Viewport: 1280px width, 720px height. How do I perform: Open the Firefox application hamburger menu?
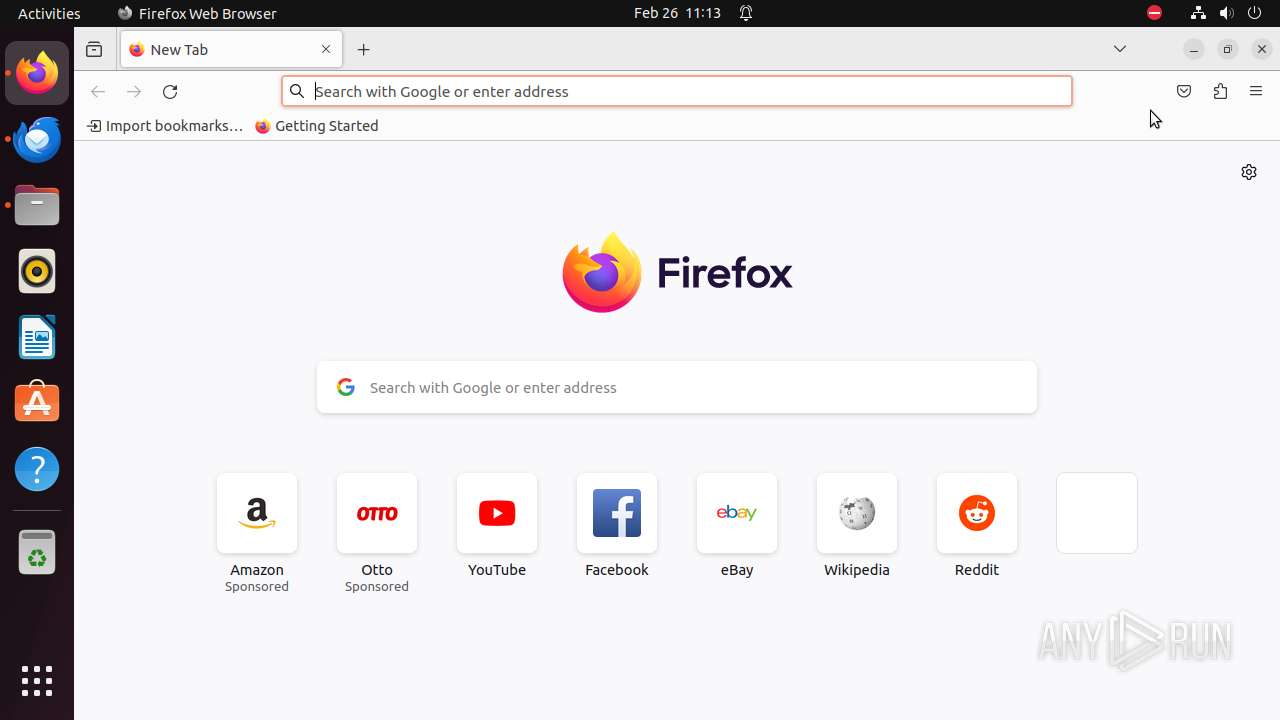1256,91
